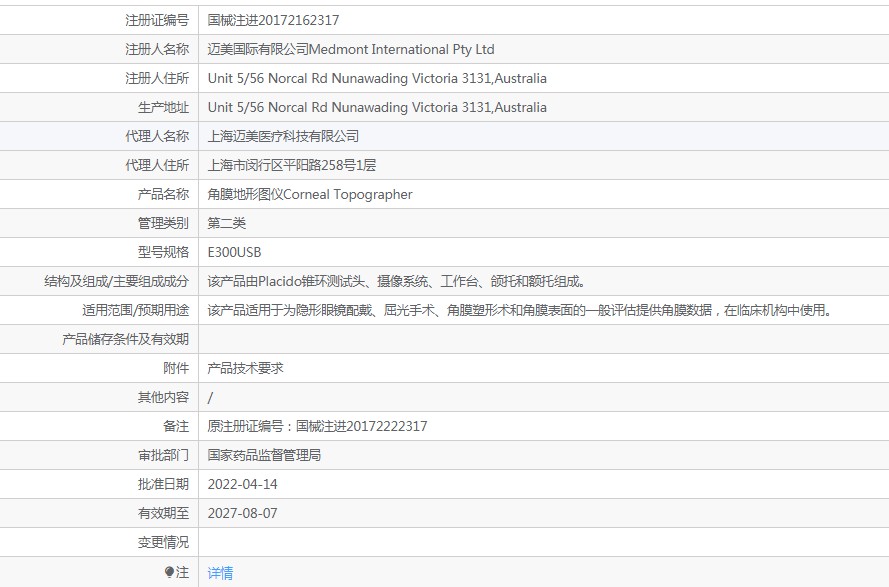
Task: Click the 适用范围/预期用途 label
Action: (x=136, y=310)
